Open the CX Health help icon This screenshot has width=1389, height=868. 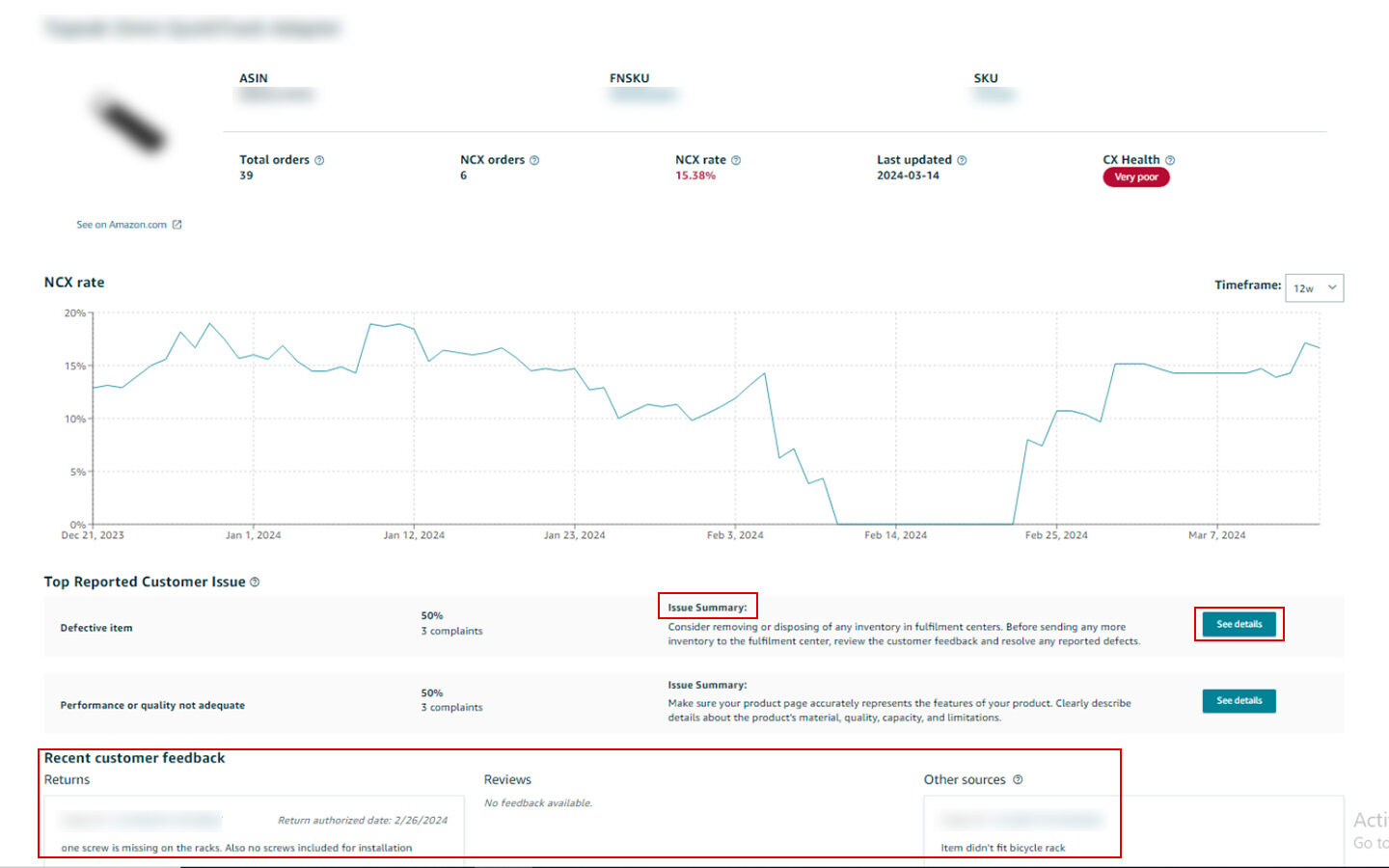tap(1168, 159)
